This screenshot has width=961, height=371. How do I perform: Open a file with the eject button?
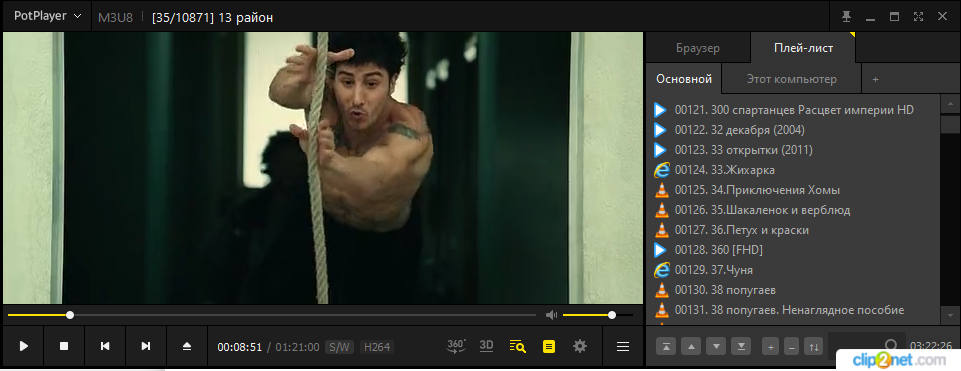pyautogui.click(x=187, y=346)
